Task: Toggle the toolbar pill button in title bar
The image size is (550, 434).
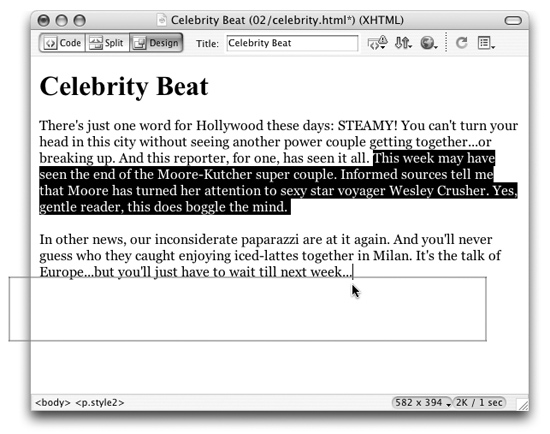Action: pos(513,20)
